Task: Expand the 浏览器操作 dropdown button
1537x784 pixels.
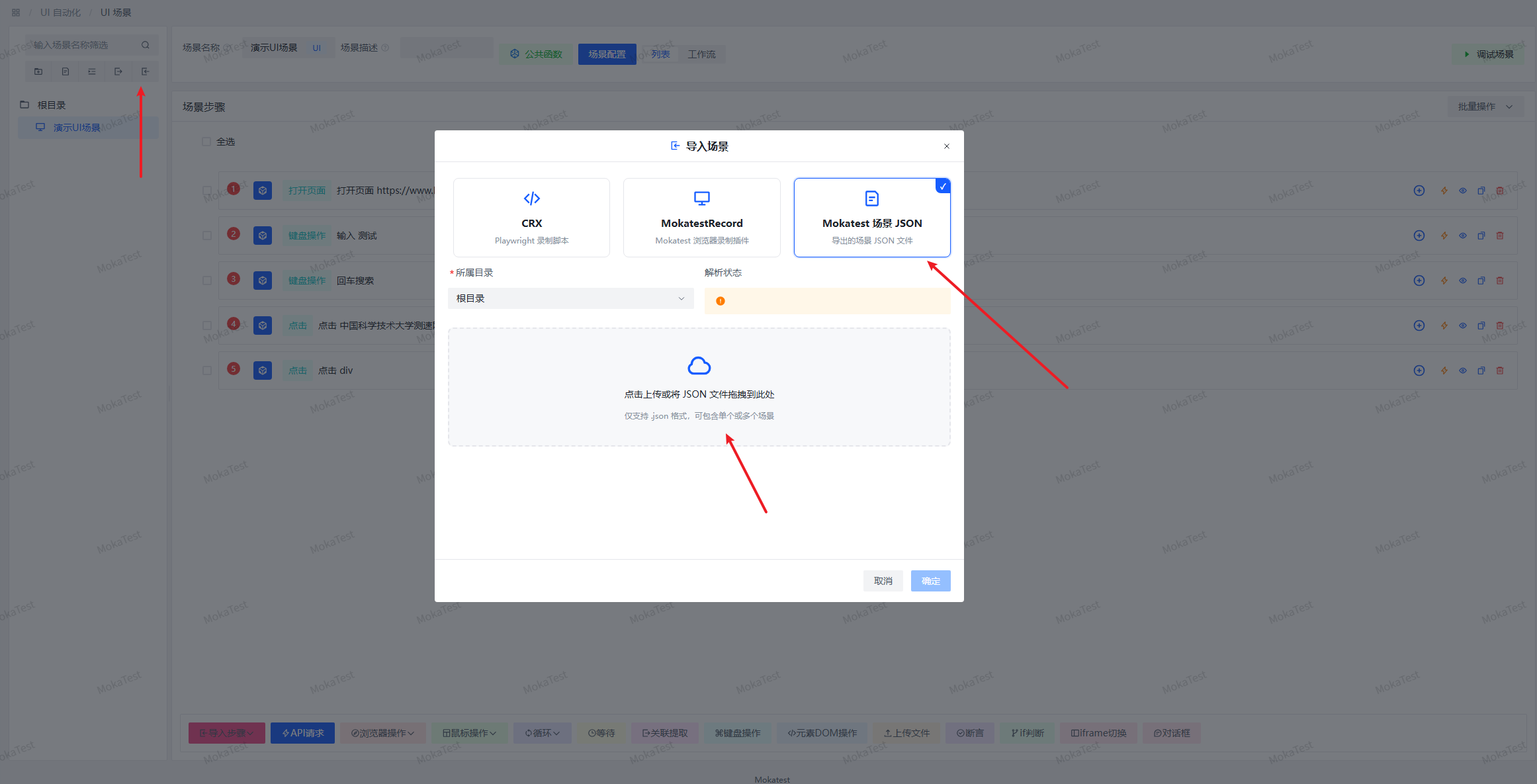Action: [382, 733]
